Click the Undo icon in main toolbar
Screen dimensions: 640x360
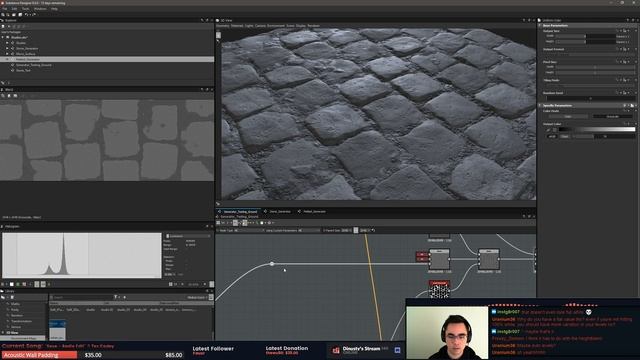tap(27, 15)
